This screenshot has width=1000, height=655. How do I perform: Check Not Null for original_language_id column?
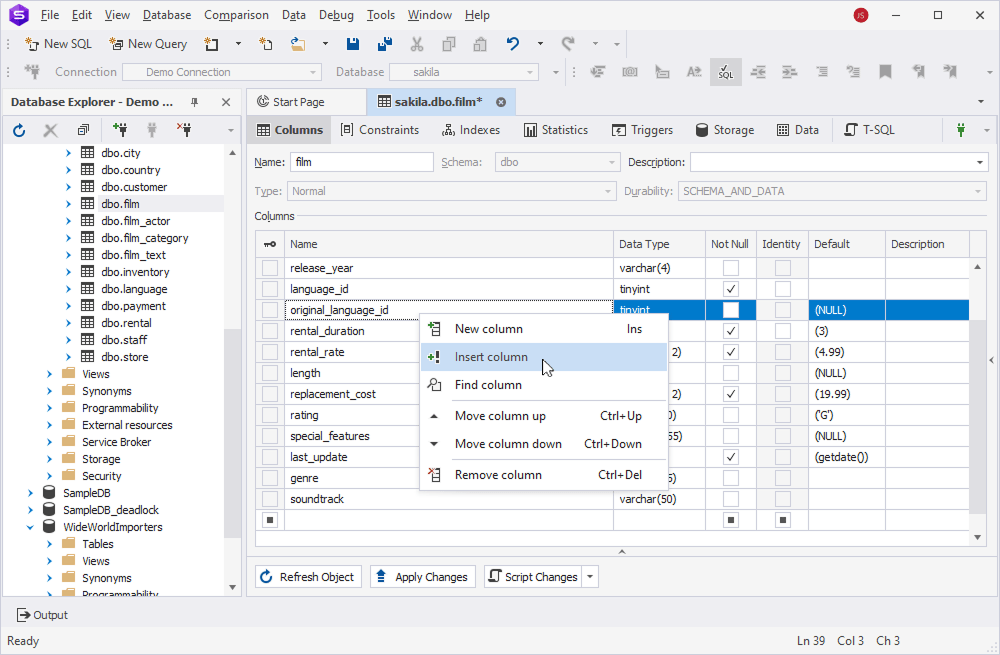[730, 309]
